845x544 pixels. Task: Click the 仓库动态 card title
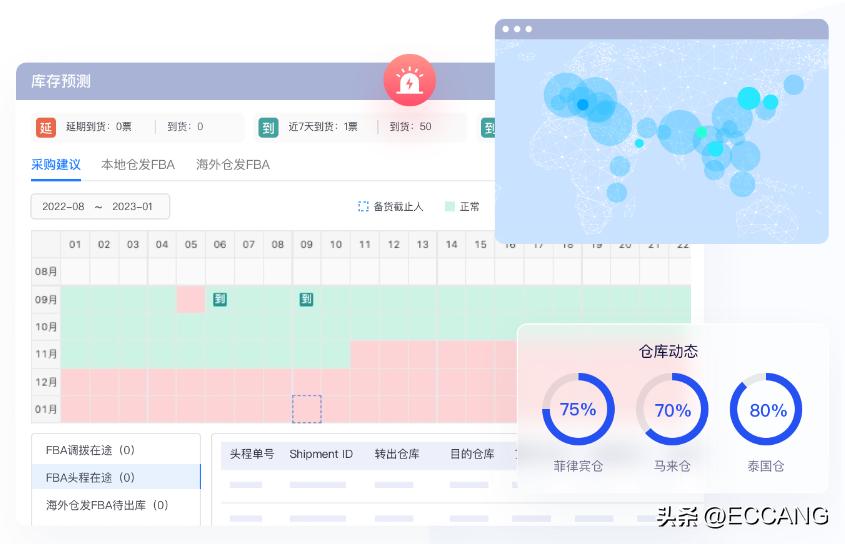668,352
